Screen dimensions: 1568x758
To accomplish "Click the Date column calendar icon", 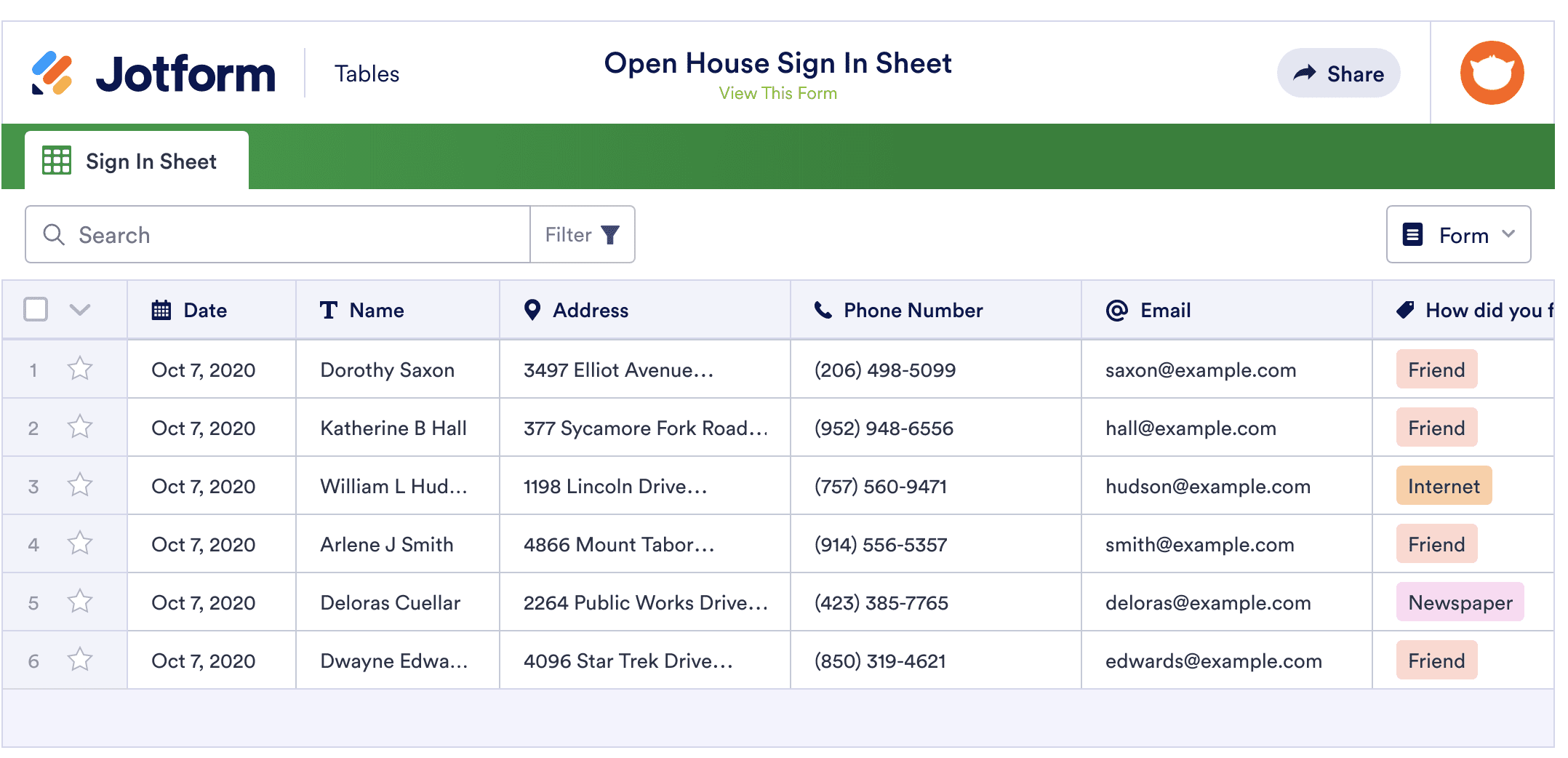I will coord(161,311).
